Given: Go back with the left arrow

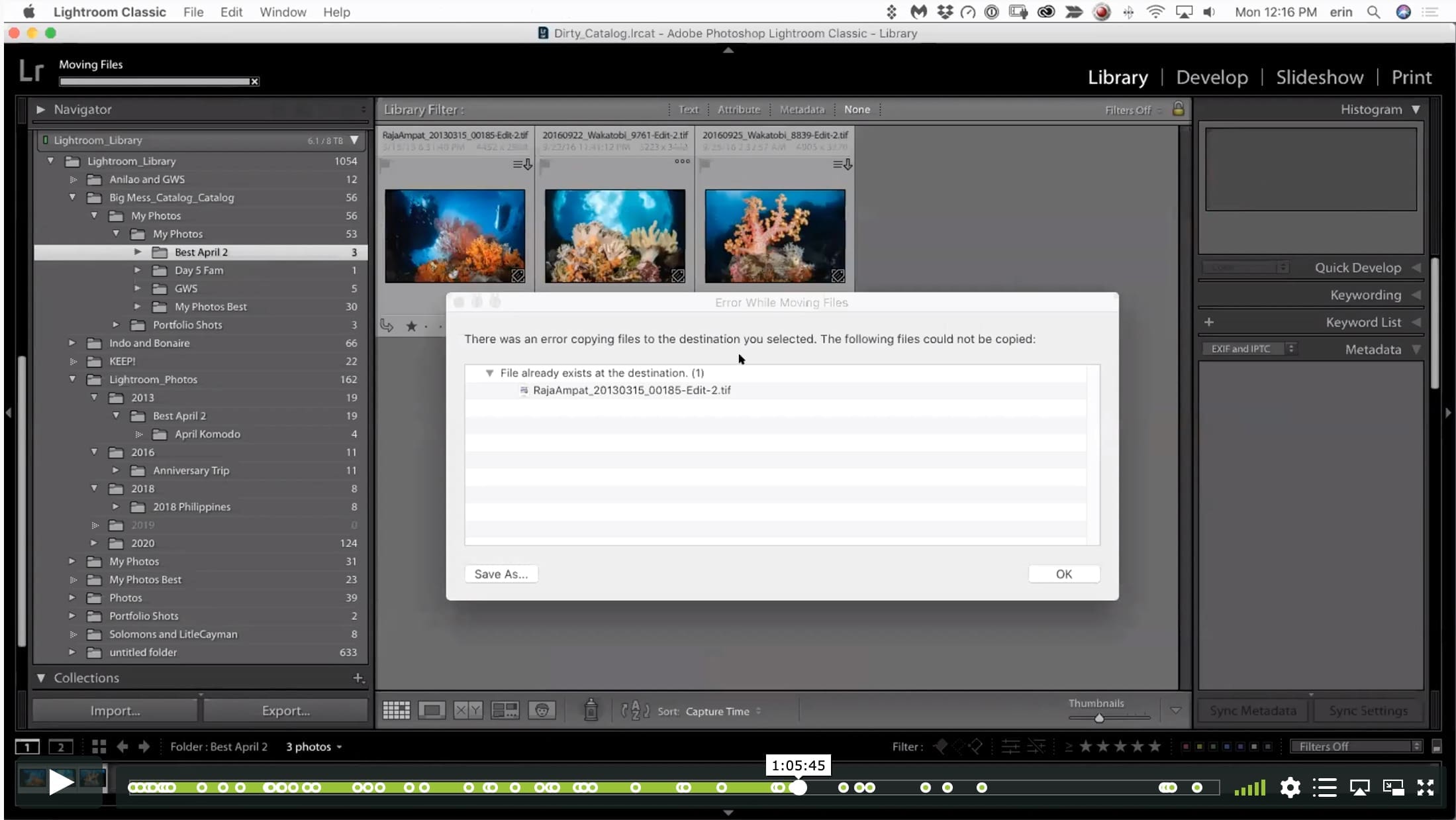Looking at the screenshot, I should pos(122,746).
